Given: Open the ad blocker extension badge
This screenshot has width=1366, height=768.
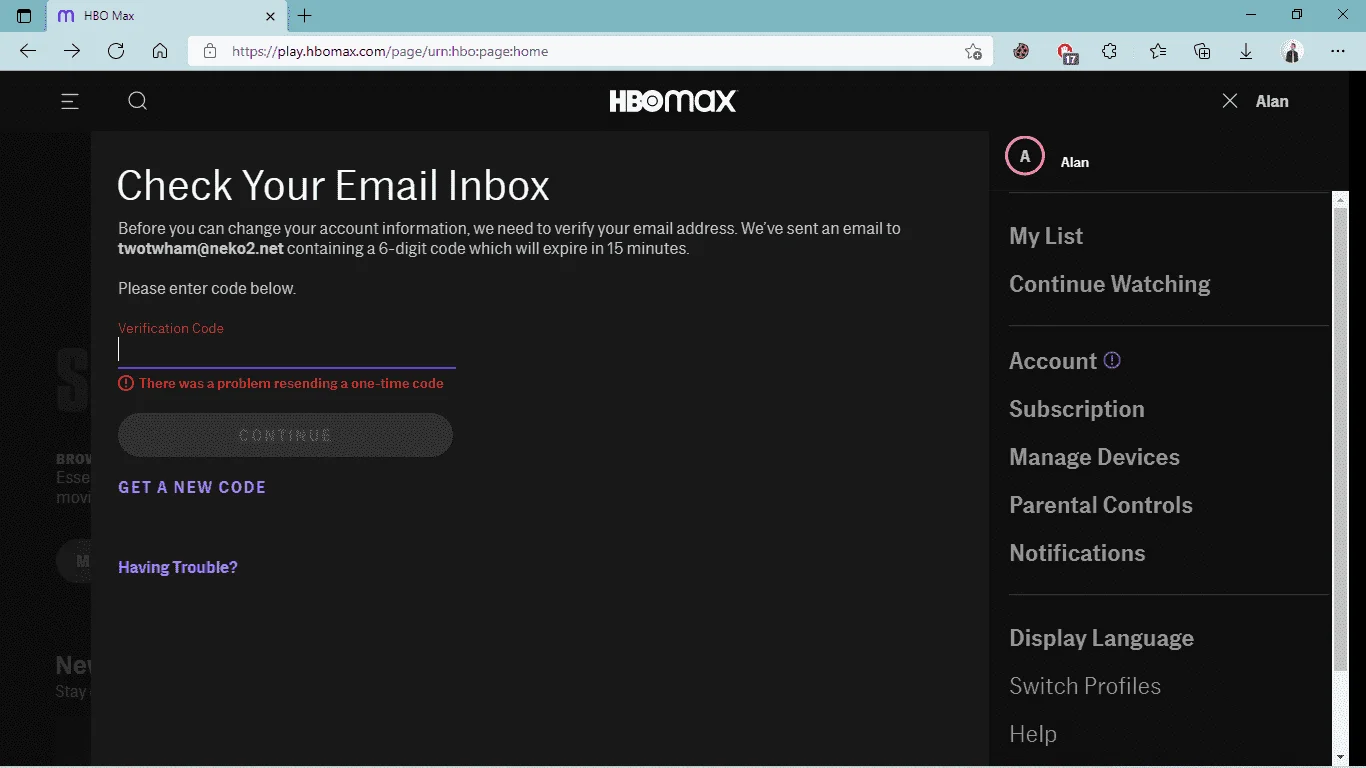Looking at the screenshot, I should (x=1067, y=52).
